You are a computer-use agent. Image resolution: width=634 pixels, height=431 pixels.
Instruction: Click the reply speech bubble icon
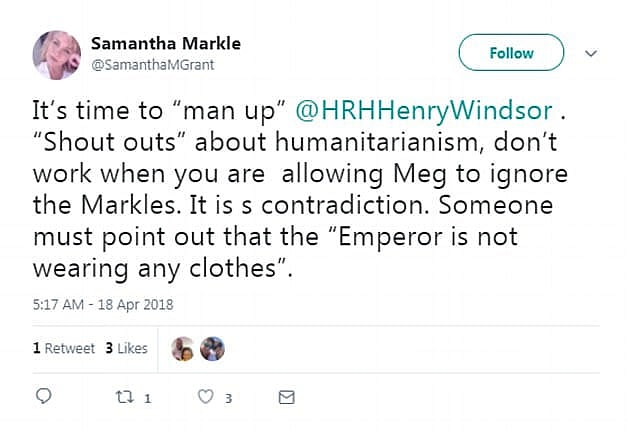43,397
